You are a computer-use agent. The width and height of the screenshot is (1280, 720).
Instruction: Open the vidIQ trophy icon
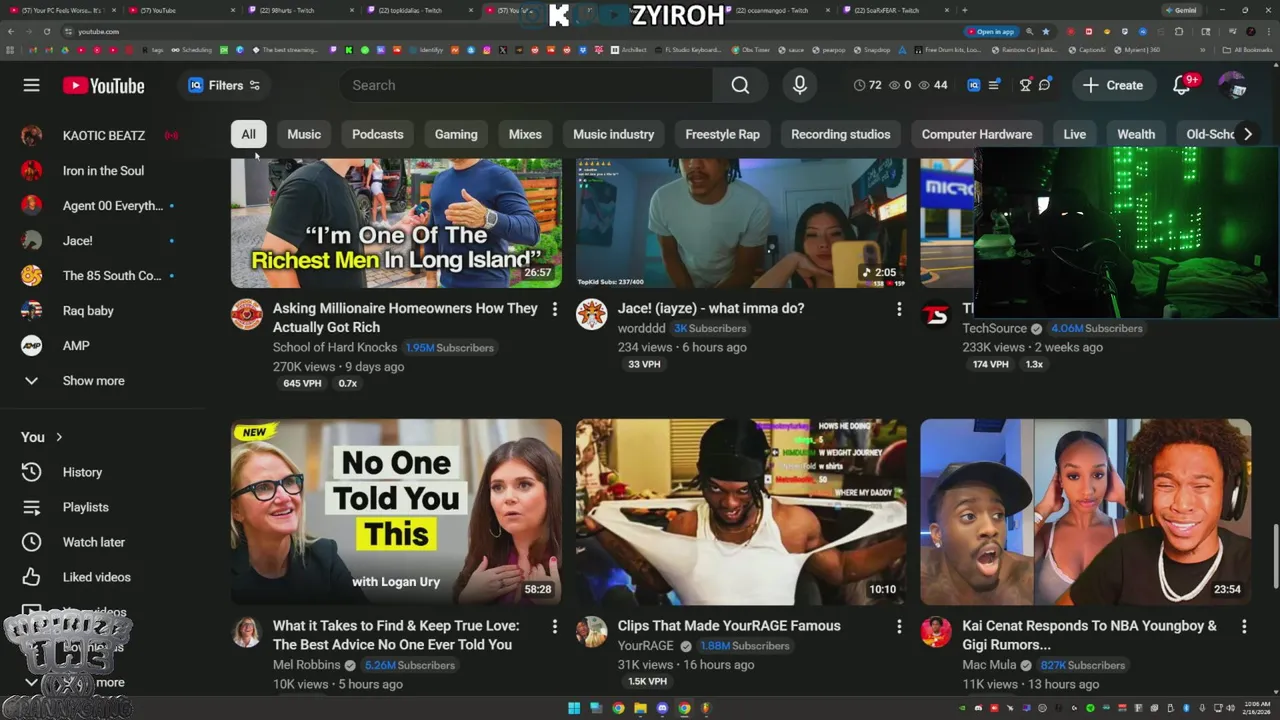(x=1025, y=85)
